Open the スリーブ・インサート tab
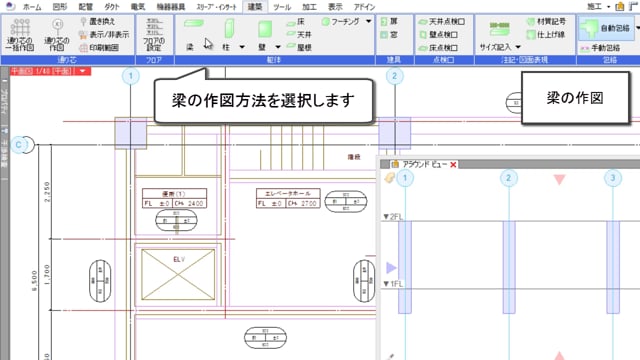The image size is (640, 360). click(x=216, y=7)
